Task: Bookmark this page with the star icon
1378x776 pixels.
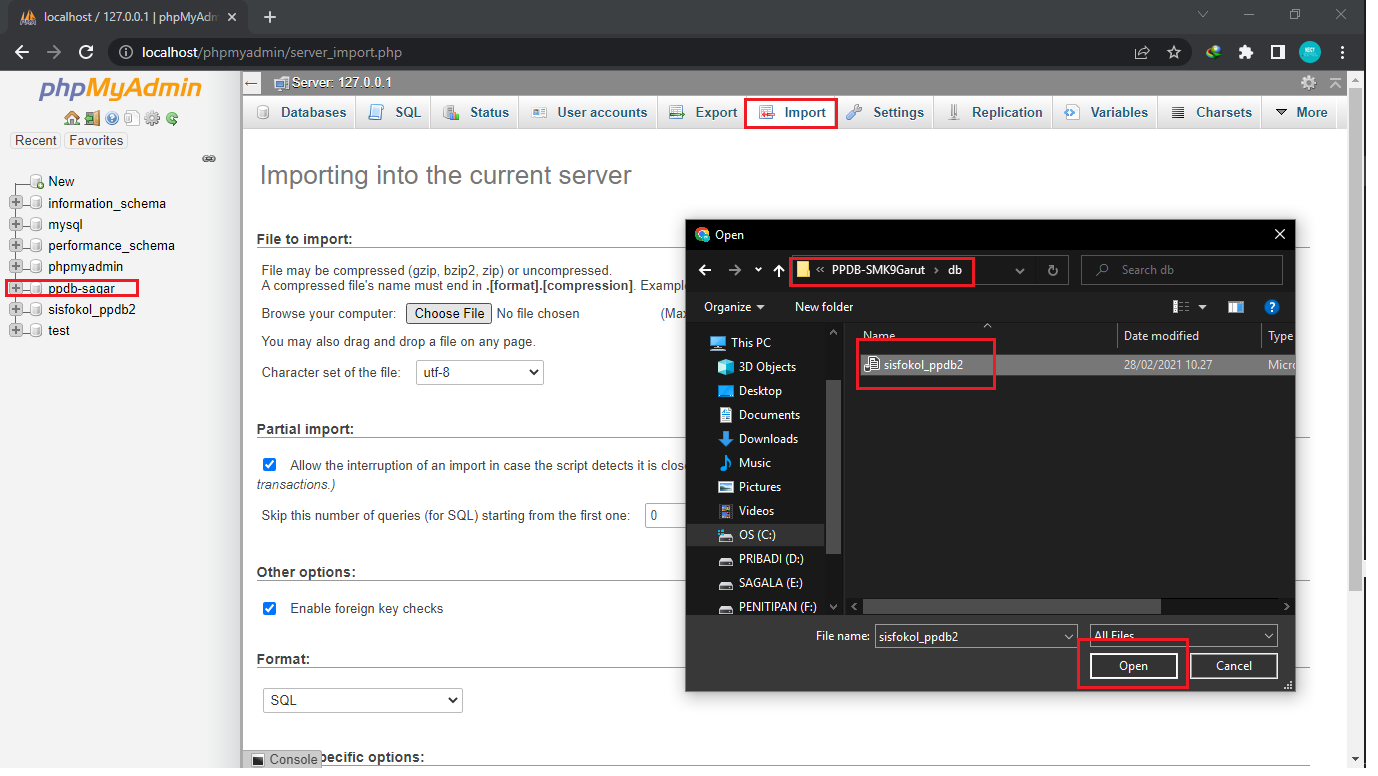Action: [x=1174, y=52]
